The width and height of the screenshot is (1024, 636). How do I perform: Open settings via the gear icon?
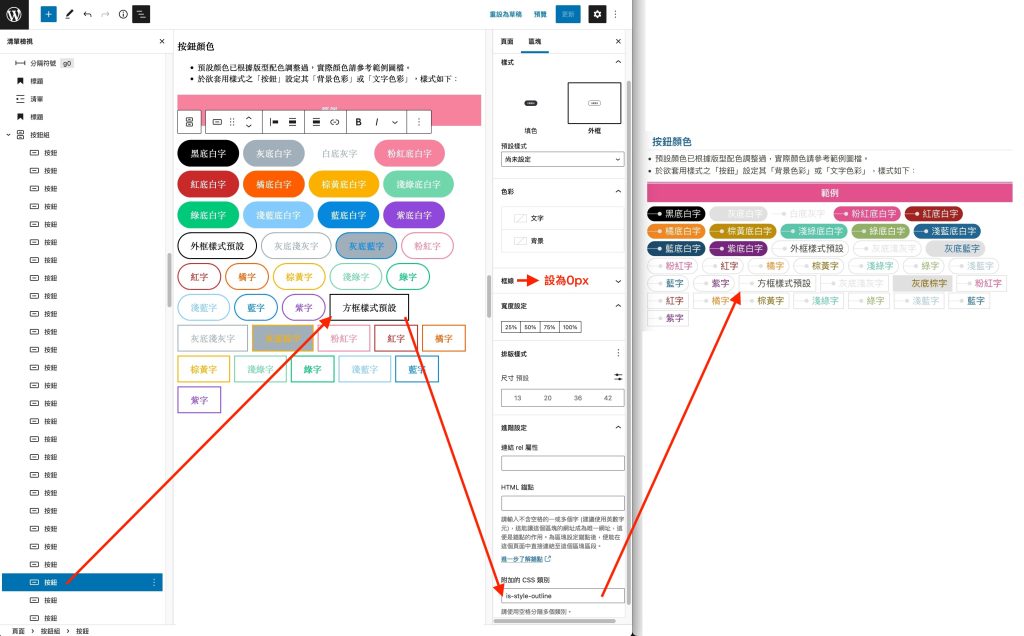coord(597,14)
